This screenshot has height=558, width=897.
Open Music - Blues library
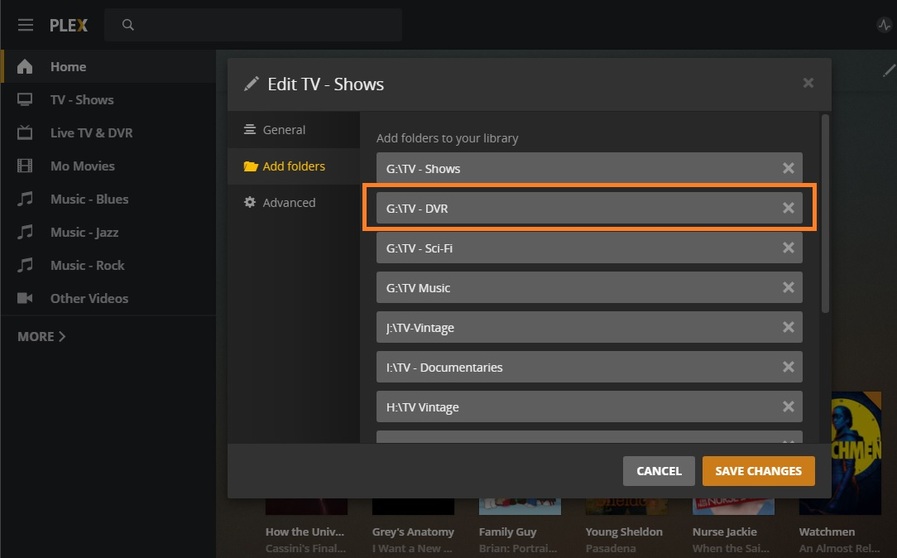(x=109, y=199)
